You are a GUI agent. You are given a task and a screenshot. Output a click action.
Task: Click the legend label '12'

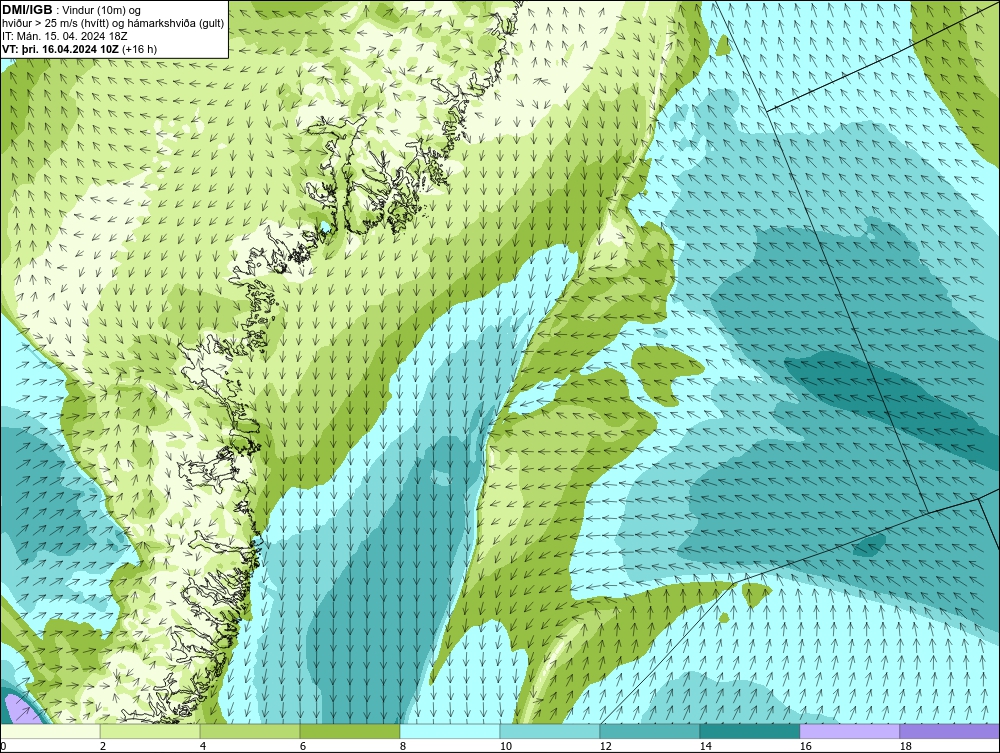[605, 746]
